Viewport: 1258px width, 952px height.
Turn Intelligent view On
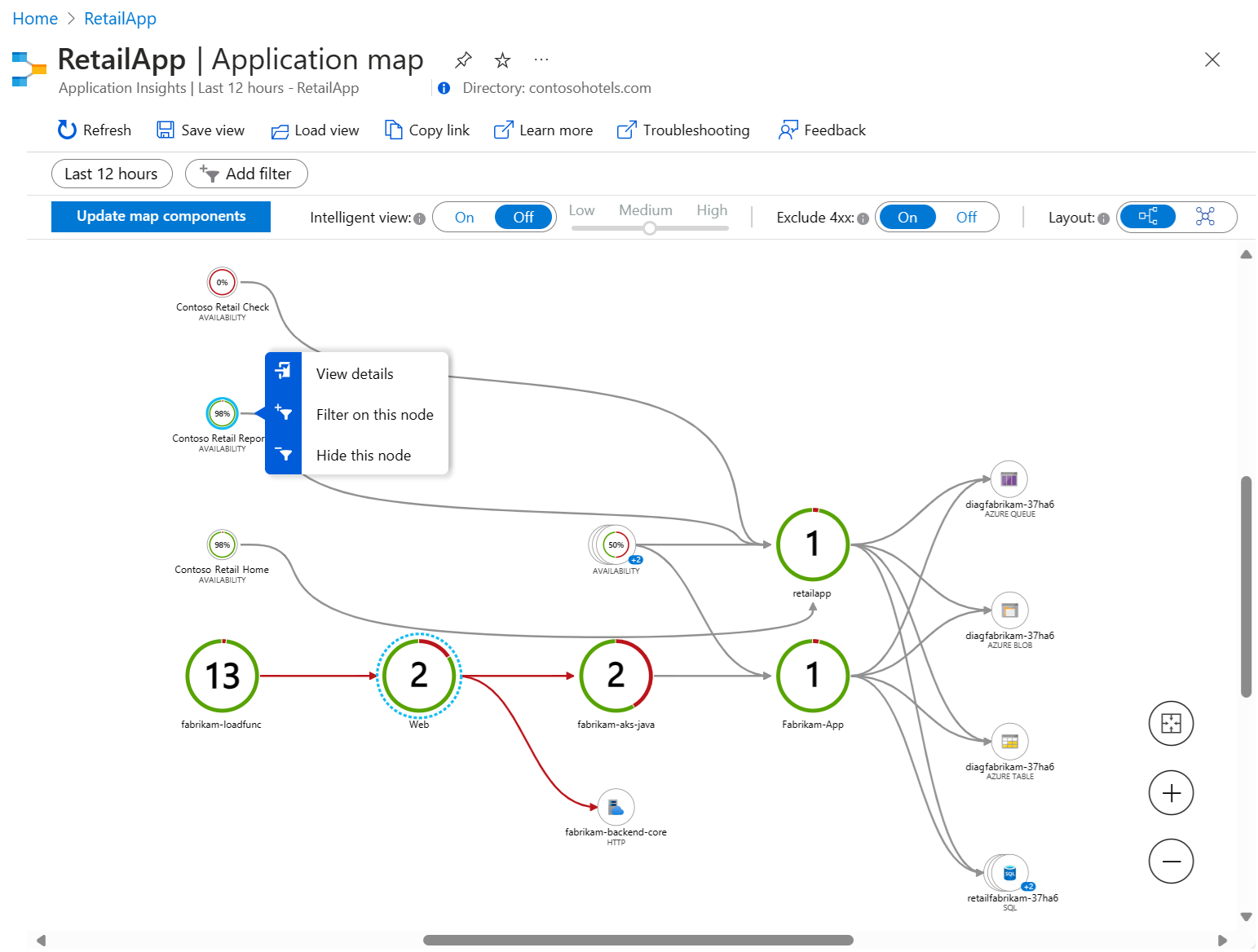click(x=464, y=218)
